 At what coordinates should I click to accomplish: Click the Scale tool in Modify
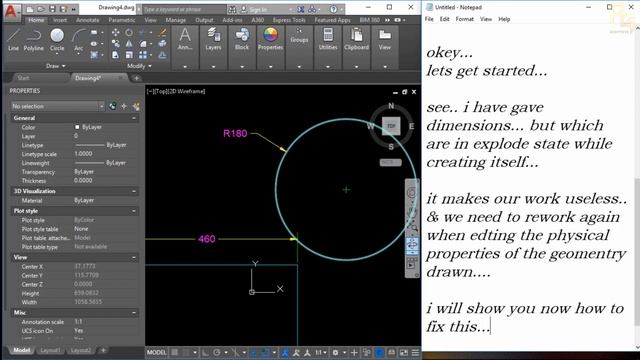pos(129,55)
